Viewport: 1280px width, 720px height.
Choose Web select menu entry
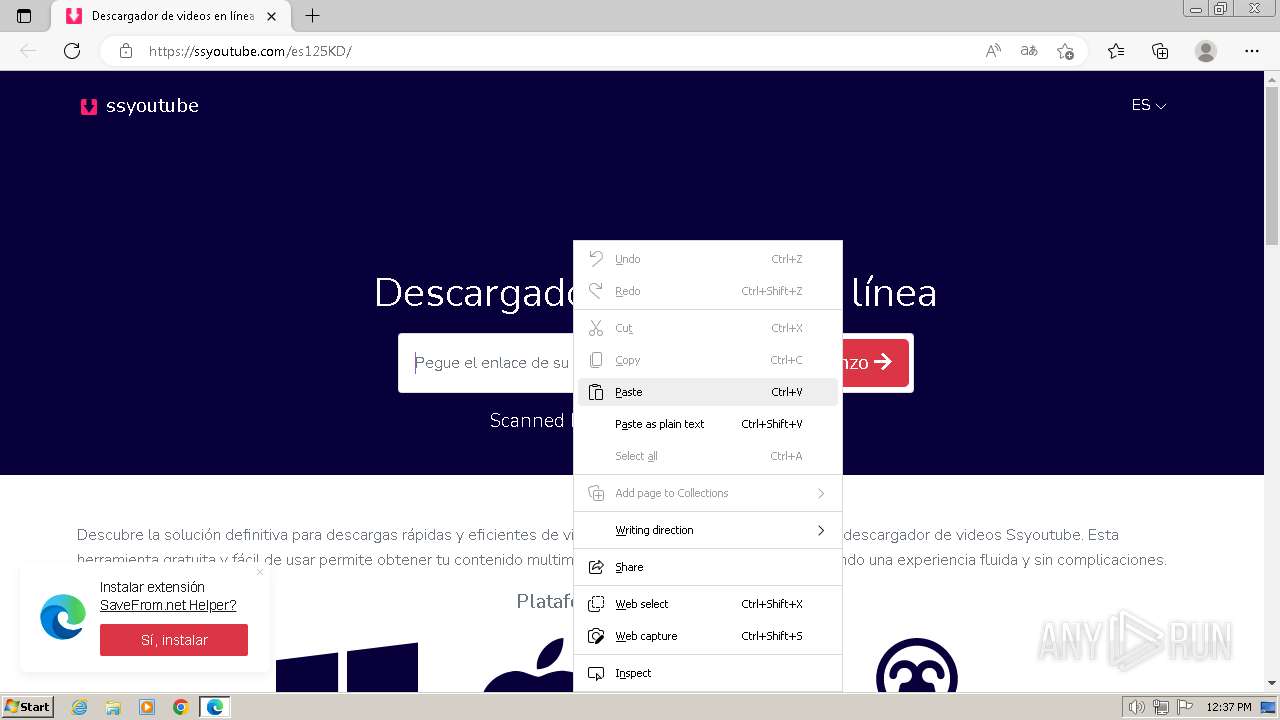click(x=708, y=604)
